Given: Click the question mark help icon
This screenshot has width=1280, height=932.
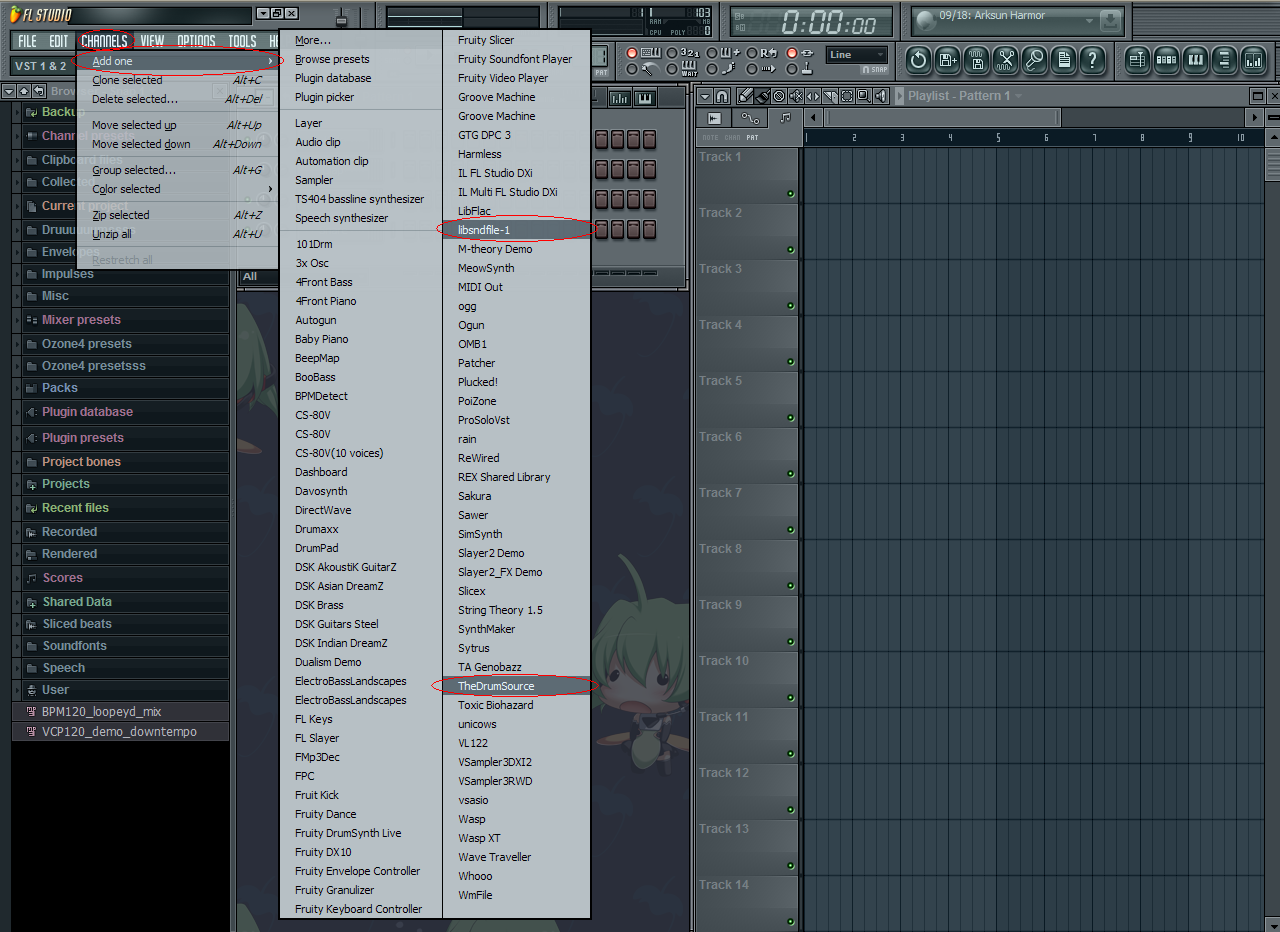Looking at the screenshot, I should pyautogui.click(x=1093, y=60).
